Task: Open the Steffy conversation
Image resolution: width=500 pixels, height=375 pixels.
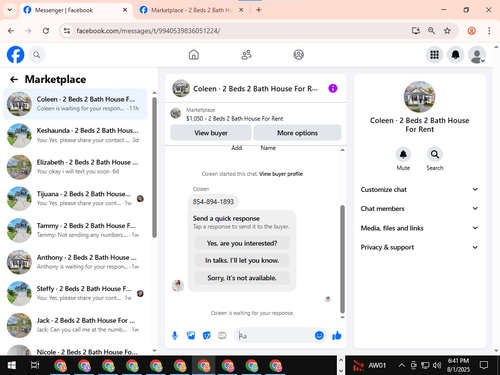Action: (76, 293)
